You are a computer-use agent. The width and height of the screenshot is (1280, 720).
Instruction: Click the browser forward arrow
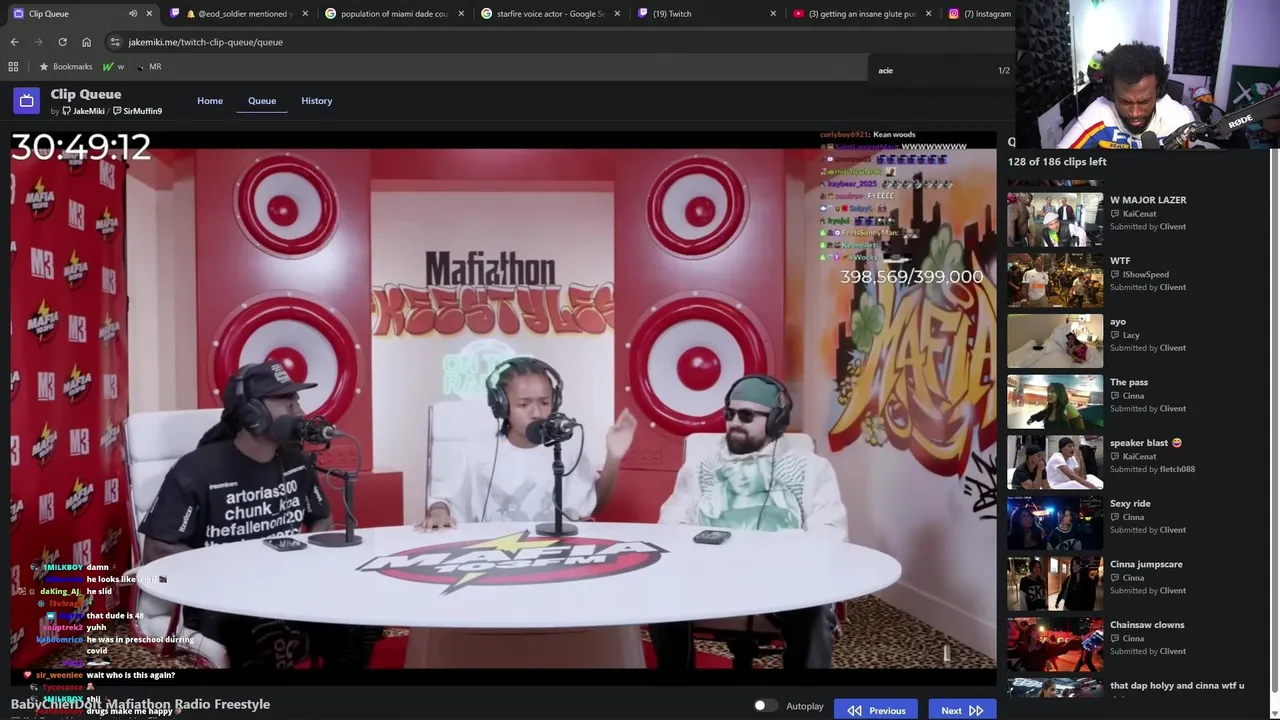pyautogui.click(x=38, y=42)
